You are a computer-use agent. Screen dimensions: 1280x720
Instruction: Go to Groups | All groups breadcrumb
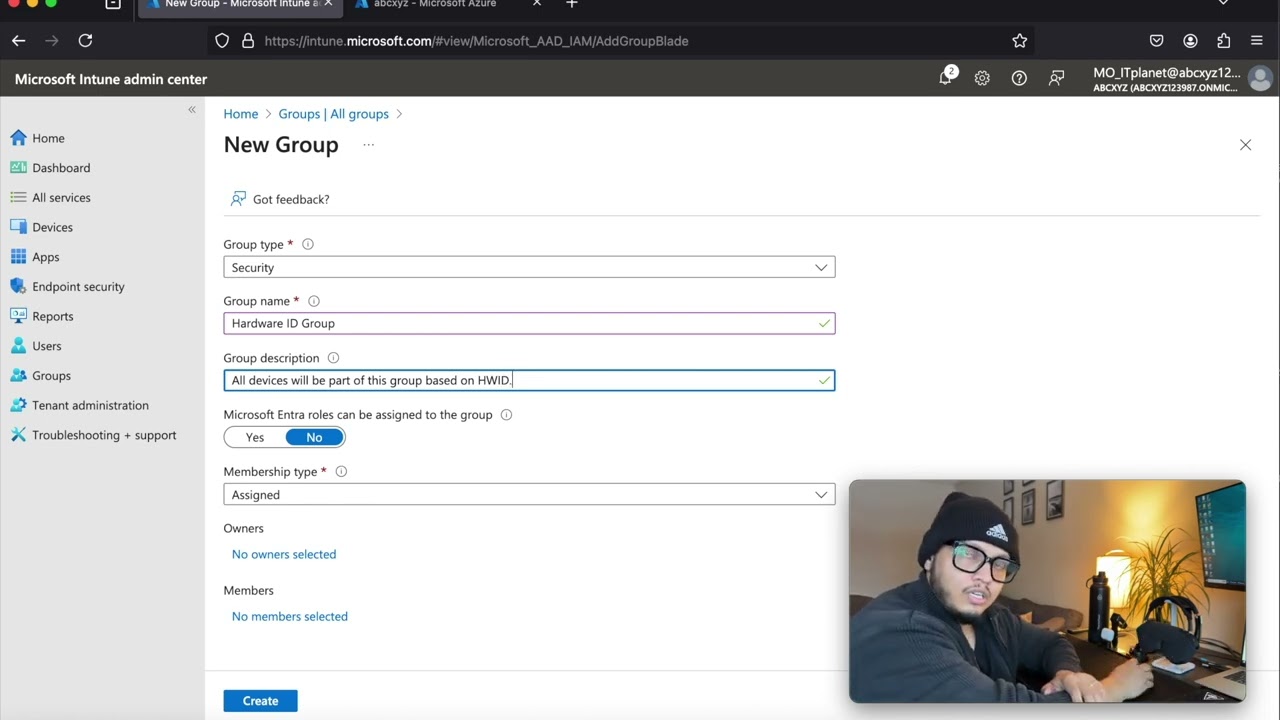(x=333, y=114)
